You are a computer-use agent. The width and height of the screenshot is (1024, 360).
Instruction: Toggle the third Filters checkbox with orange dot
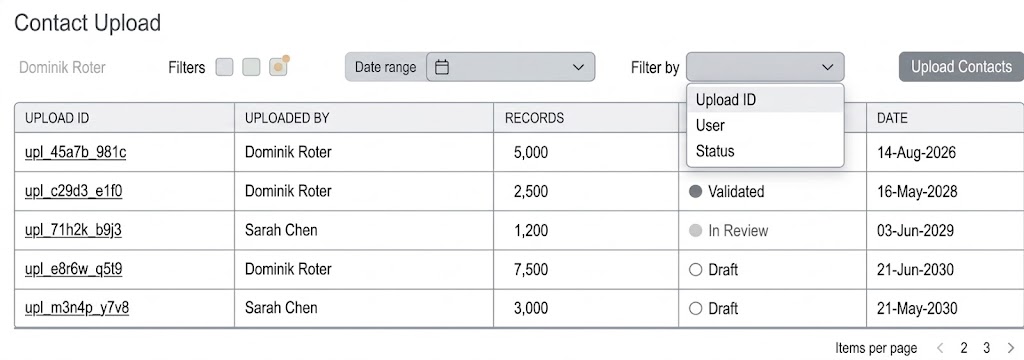pyautogui.click(x=278, y=67)
